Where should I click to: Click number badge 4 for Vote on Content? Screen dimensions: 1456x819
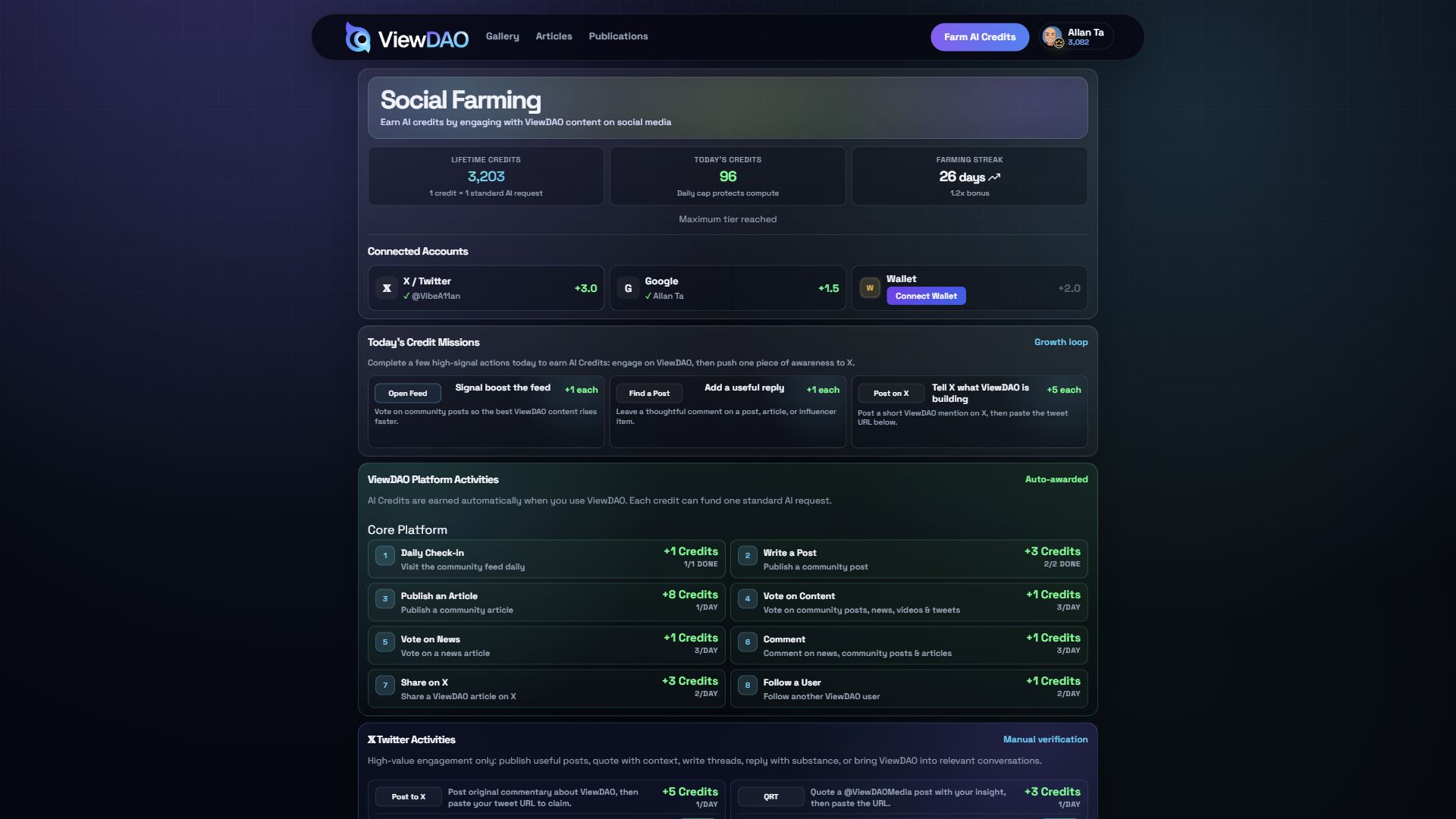point(748,599)
